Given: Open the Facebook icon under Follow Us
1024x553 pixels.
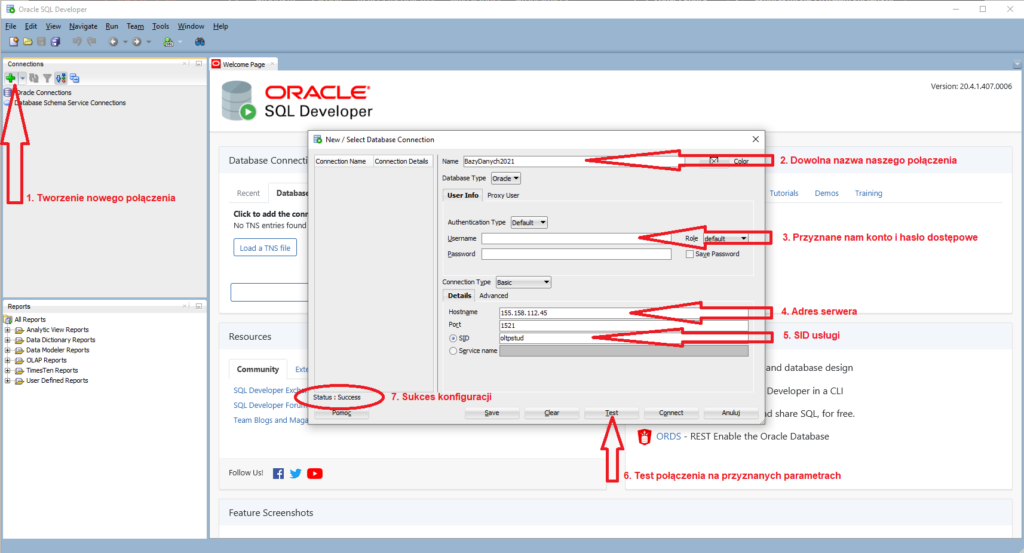Looking at the screenshot, I should pos(278,473).
